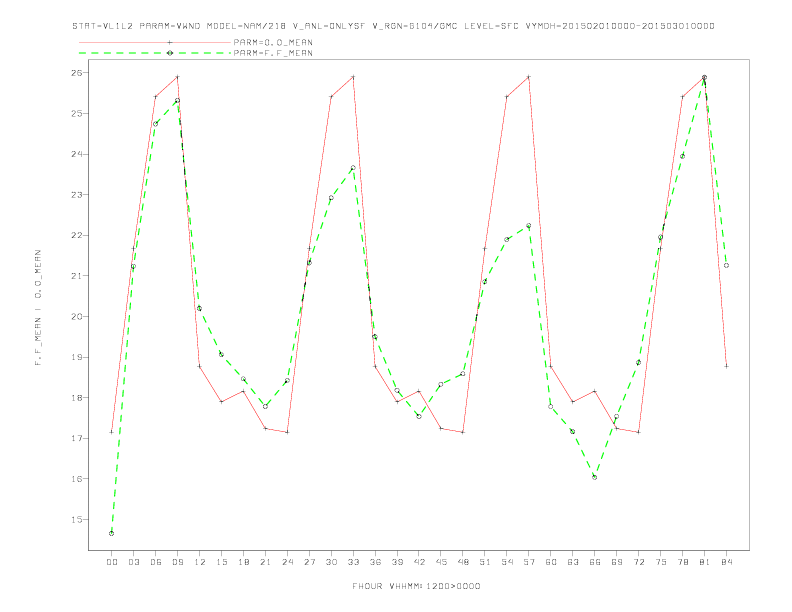Screen dimensions: 792x612
Task: Click x-axis tick label 00
Action: click(112, 562)
